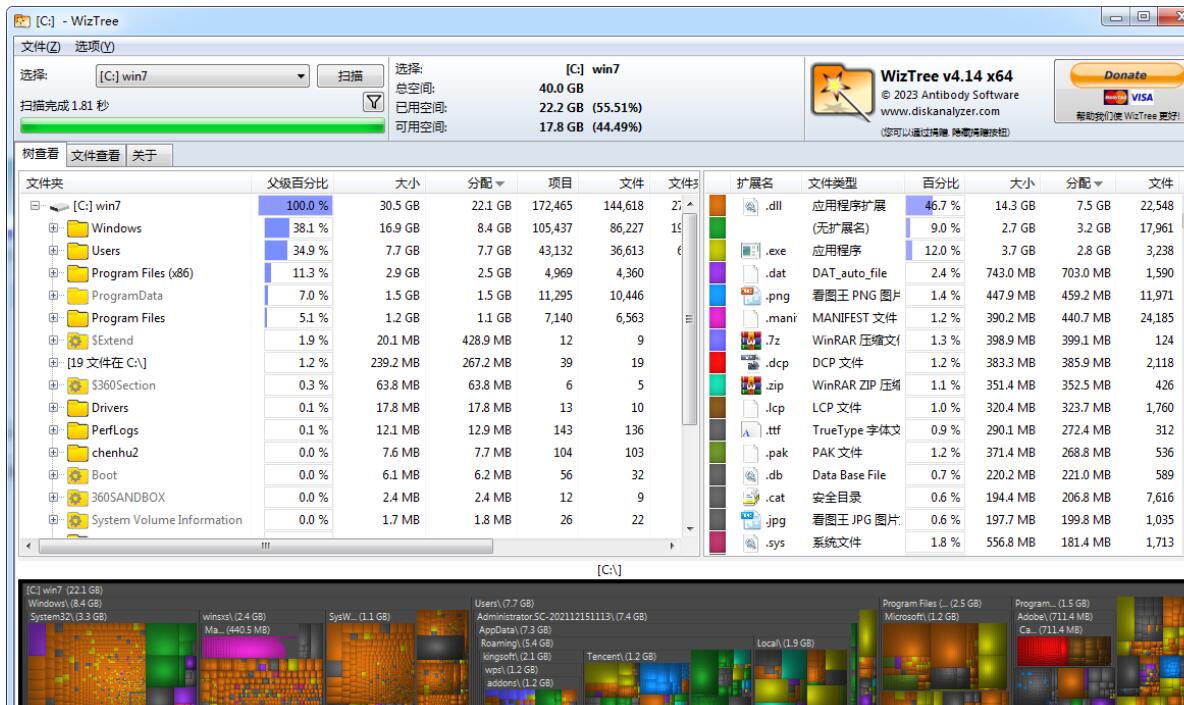Click the 扫描 scan button
The width and height of the screenshot is (1184, 705).
click(350, 76)
